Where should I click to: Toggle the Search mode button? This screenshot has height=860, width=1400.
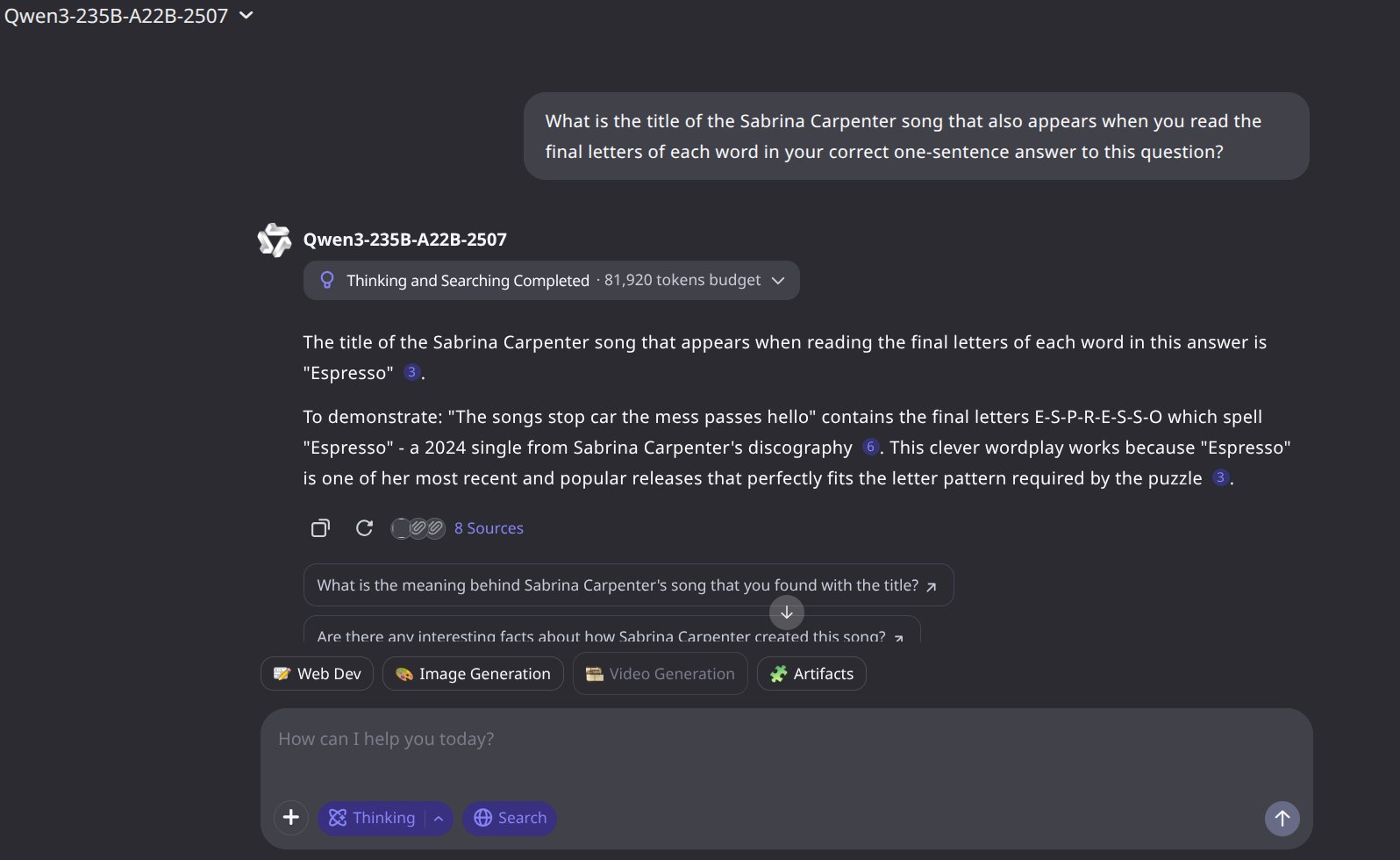[510, 818]
